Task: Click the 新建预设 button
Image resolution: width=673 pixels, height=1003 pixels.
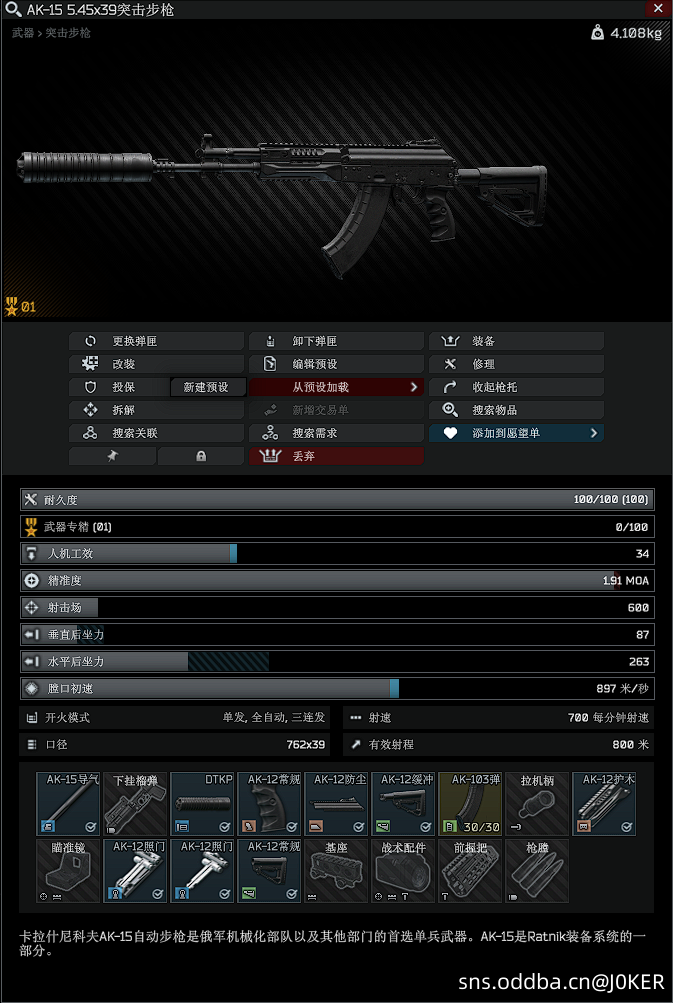Action: (206, 387)
